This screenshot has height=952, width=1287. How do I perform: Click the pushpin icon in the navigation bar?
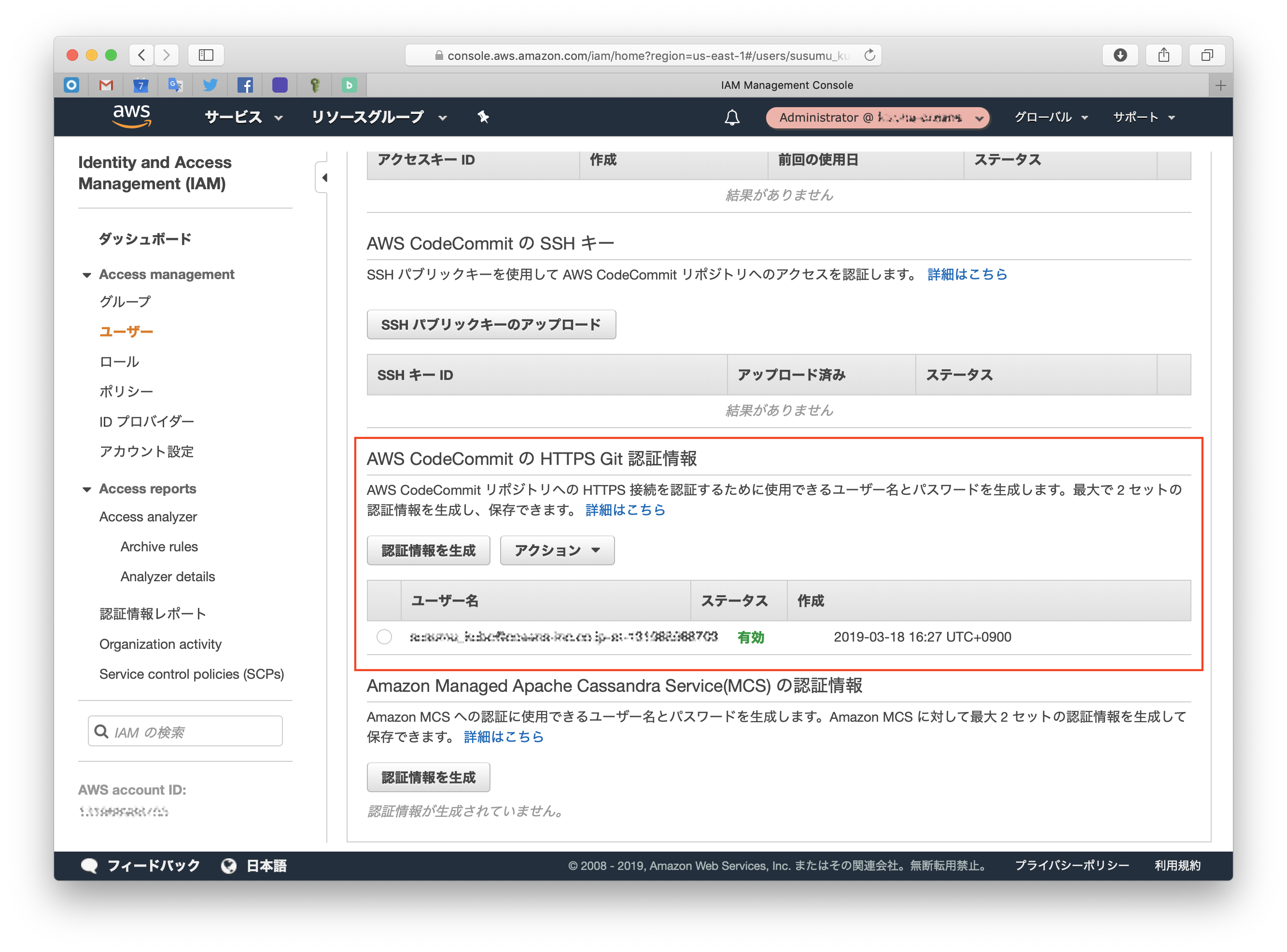(483, 117)
